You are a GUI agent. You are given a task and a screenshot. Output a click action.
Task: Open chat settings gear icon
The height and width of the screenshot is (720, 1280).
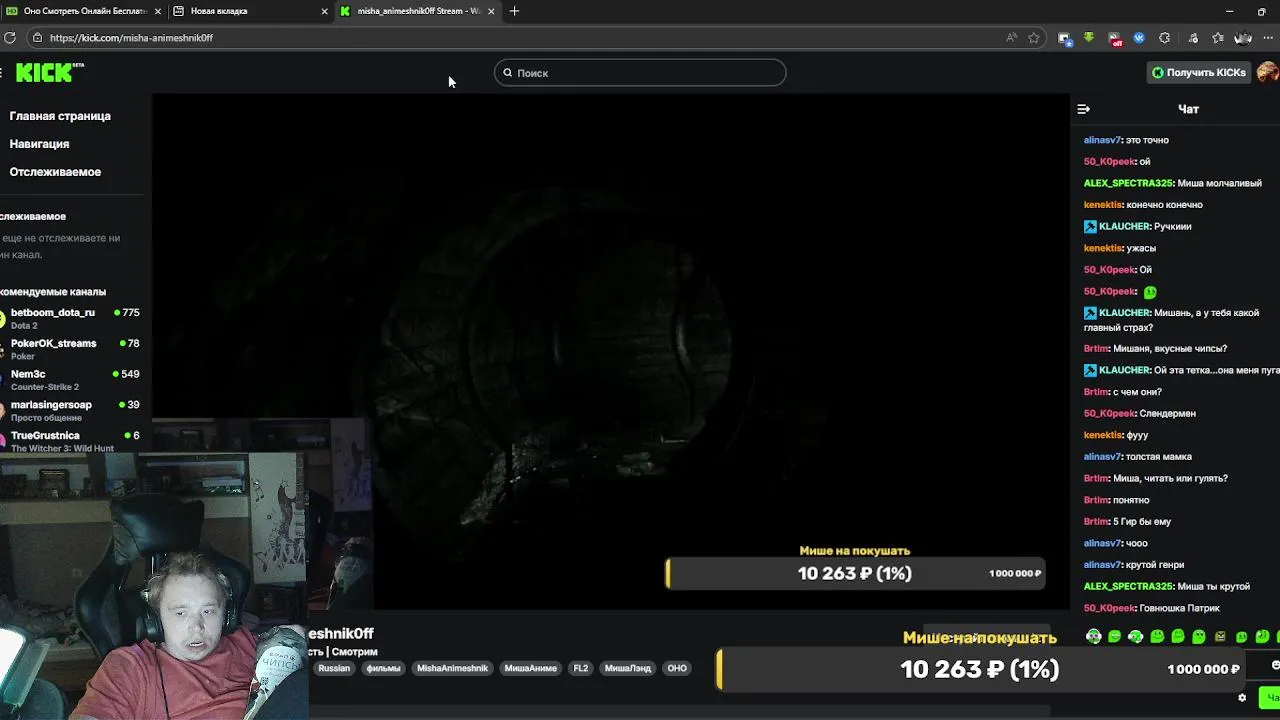click(x=1242, y=698)
